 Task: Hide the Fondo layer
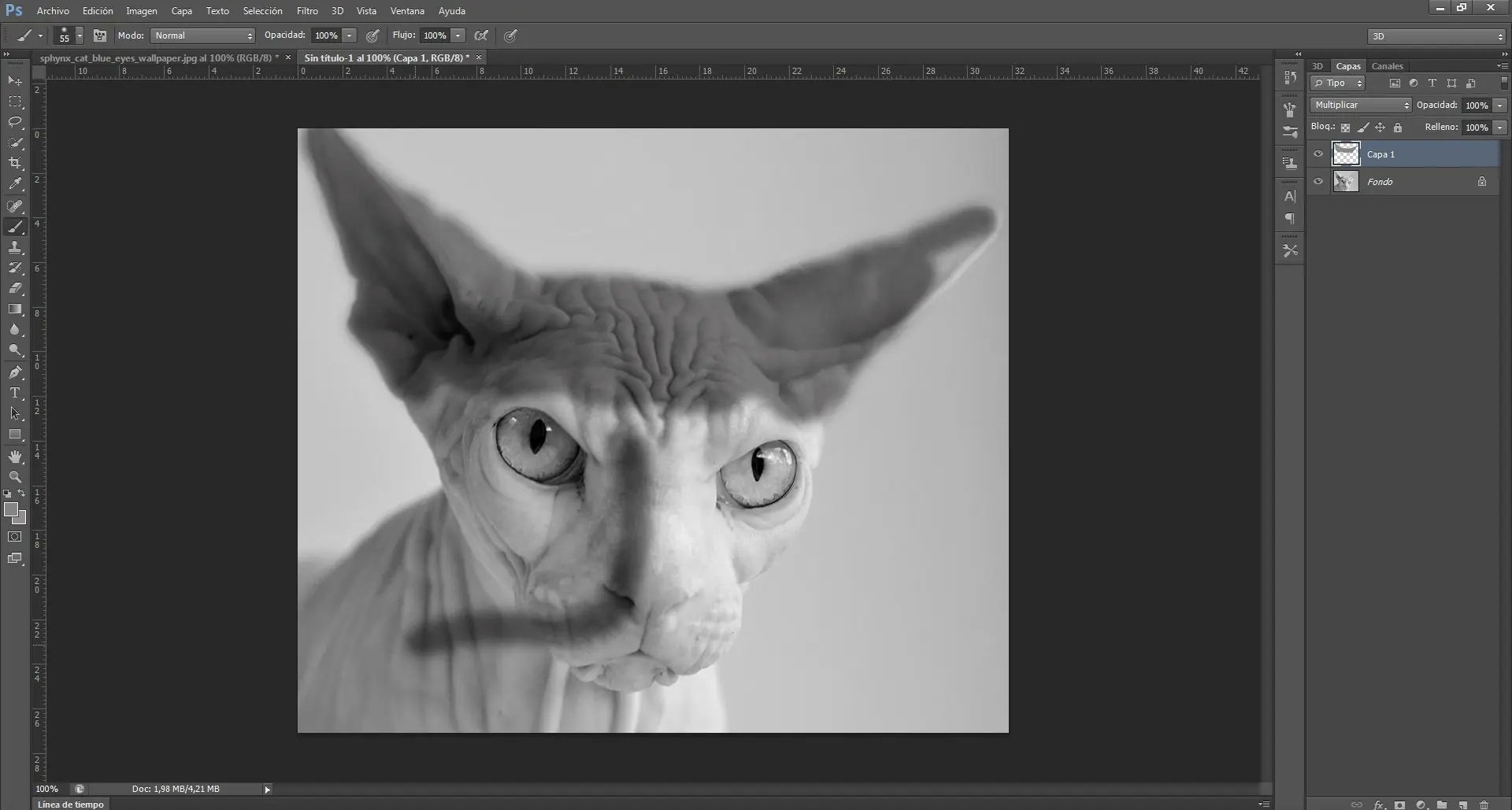click(1318, 181)
